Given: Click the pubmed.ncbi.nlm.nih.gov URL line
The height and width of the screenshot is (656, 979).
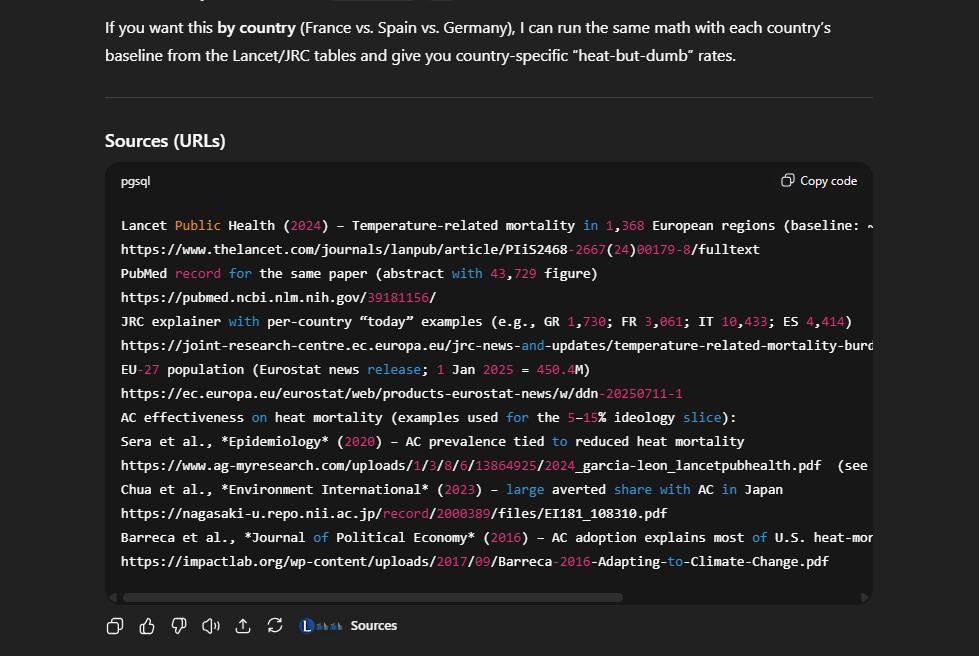Looking at the screenshot, I should (x=278, y=298).
